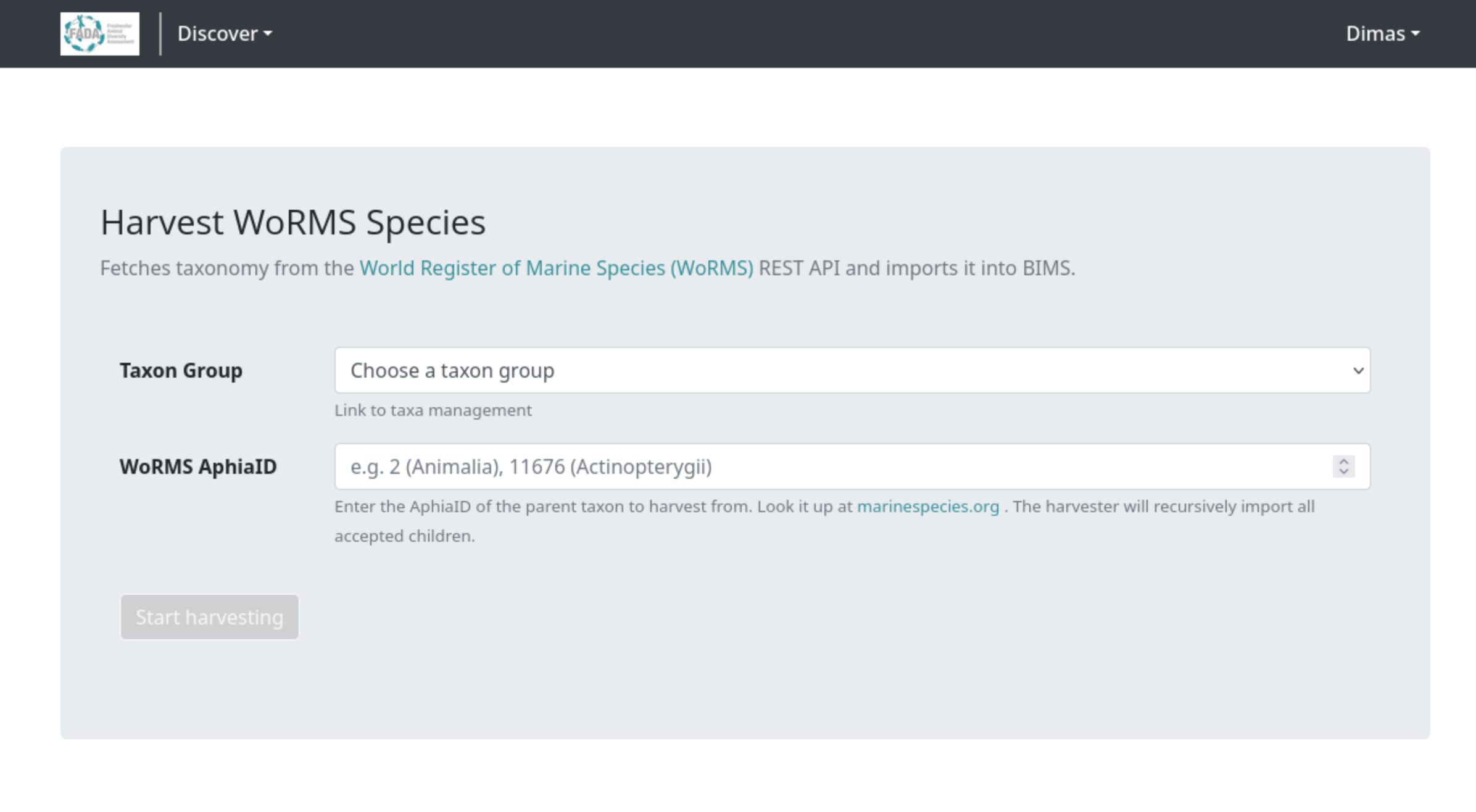1476x812 pixels.
Task: Open the Dimas user menu
Action: [1382, 33]
